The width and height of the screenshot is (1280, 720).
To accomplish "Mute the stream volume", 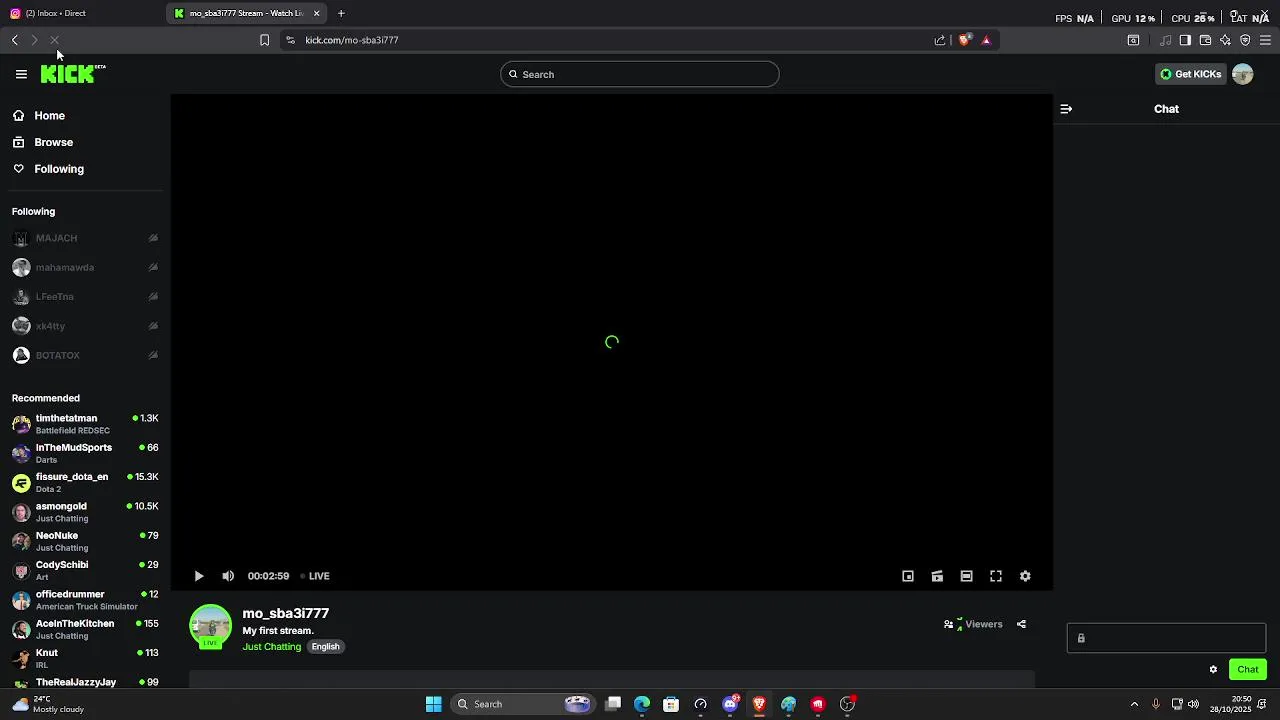I will 228,576.
